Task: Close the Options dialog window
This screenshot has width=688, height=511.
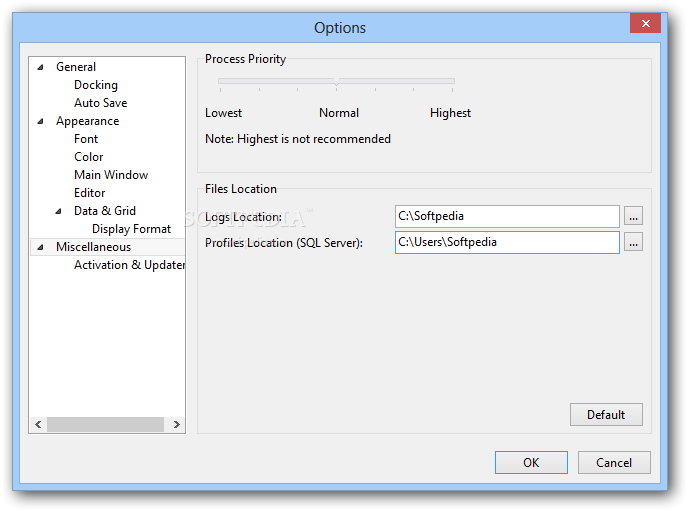Action: (x=645, y=23)
